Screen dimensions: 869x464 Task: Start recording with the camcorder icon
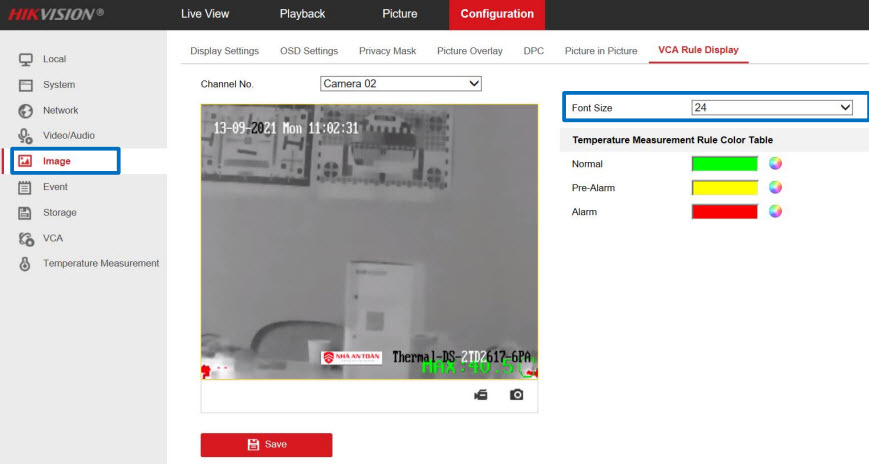(481, 395)
